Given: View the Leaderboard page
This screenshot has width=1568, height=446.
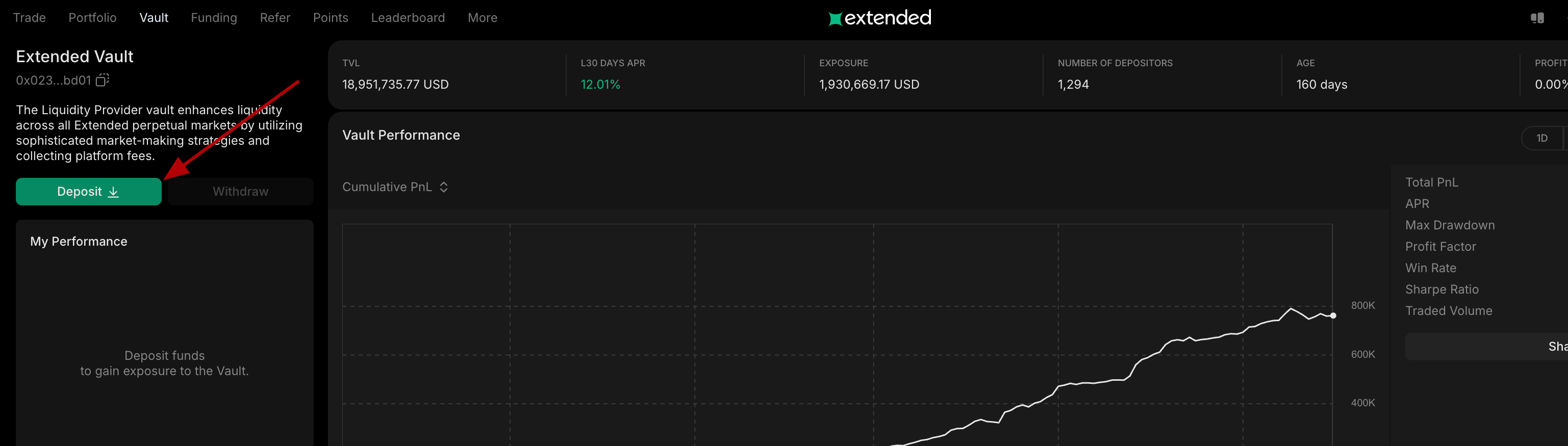Looking at the screenshot, I should pos(408,18).
